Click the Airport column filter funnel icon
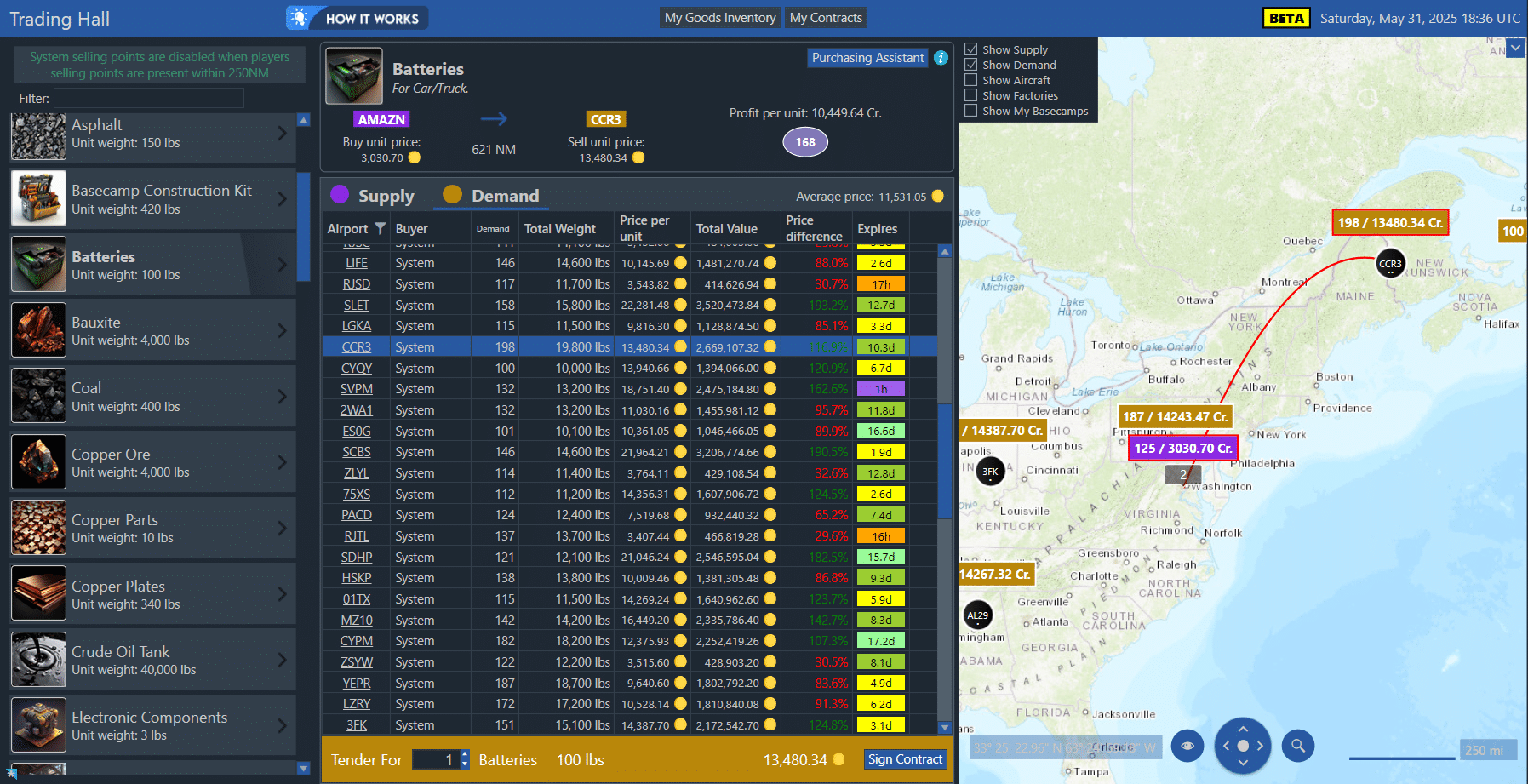This screenshot has height=784, width=1528. point(381,228)
